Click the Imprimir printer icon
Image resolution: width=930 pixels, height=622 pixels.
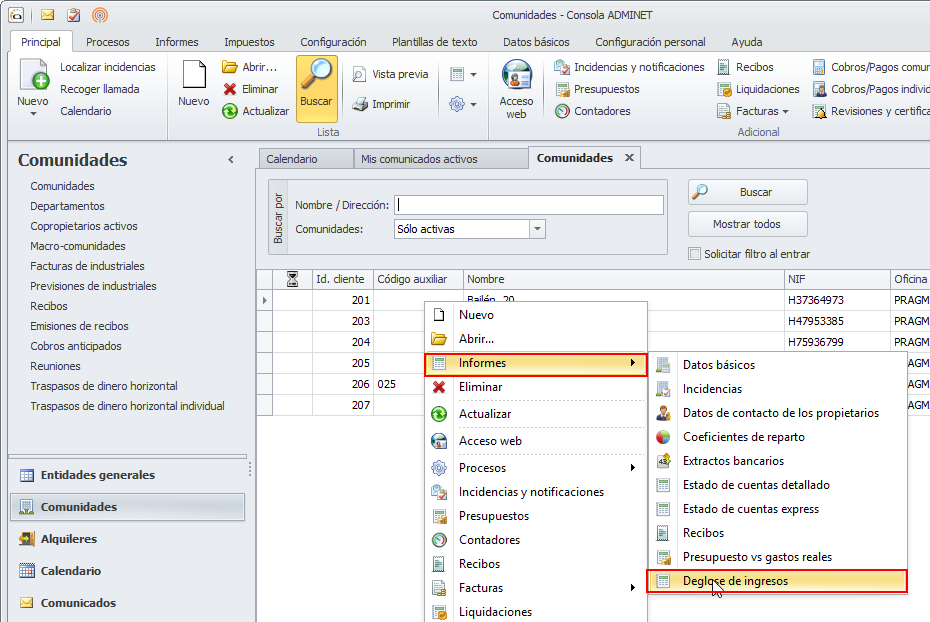[x=360, y=104]
